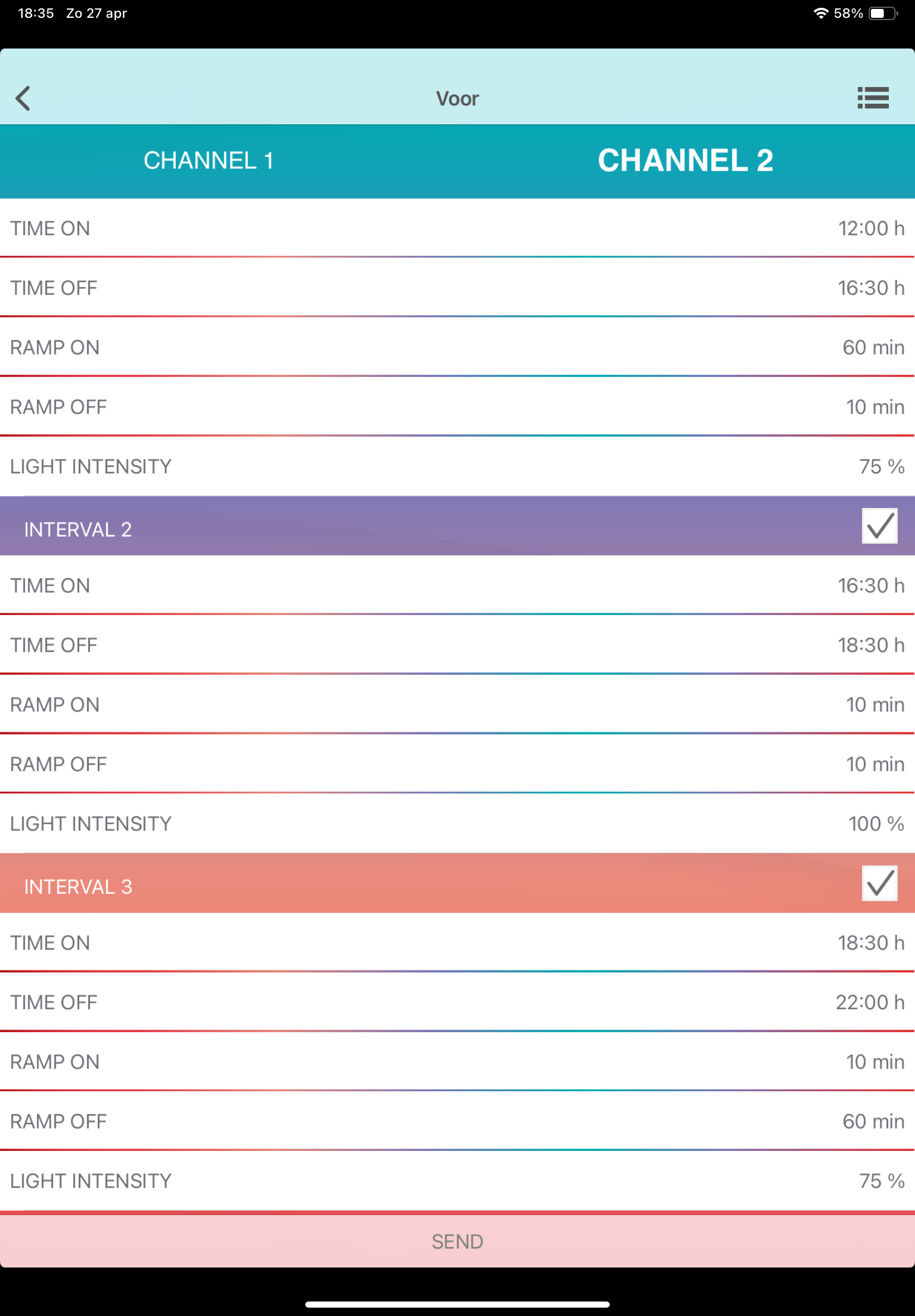915x1316 pixels.
Task: Uncheck the Interval 2 checkbox
Action: click(x=879, y=526)
